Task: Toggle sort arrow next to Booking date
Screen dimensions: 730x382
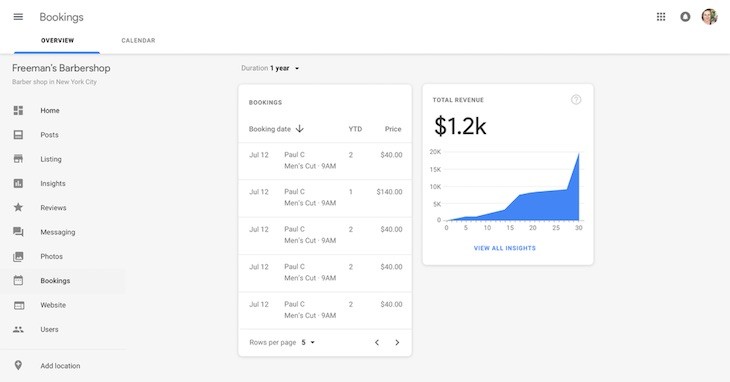Action: pos(299,129)
